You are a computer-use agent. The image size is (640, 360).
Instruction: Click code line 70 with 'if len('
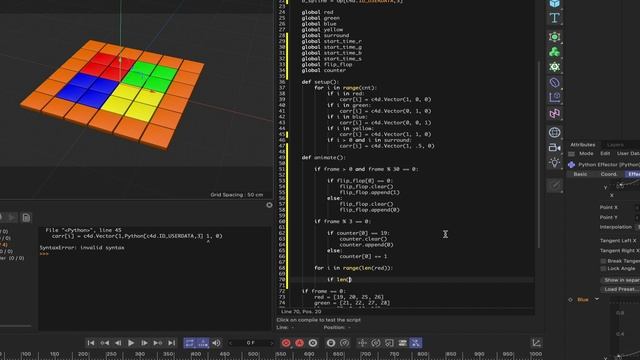(x=339, y=280)
